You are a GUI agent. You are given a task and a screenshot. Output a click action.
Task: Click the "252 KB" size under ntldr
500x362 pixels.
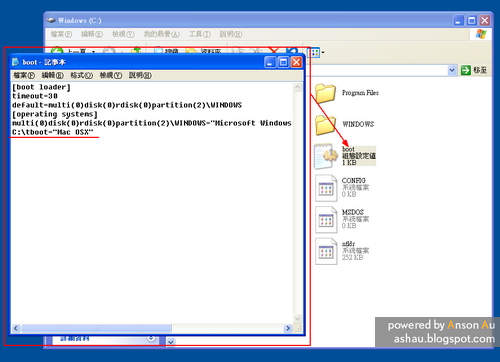point(353,257)
